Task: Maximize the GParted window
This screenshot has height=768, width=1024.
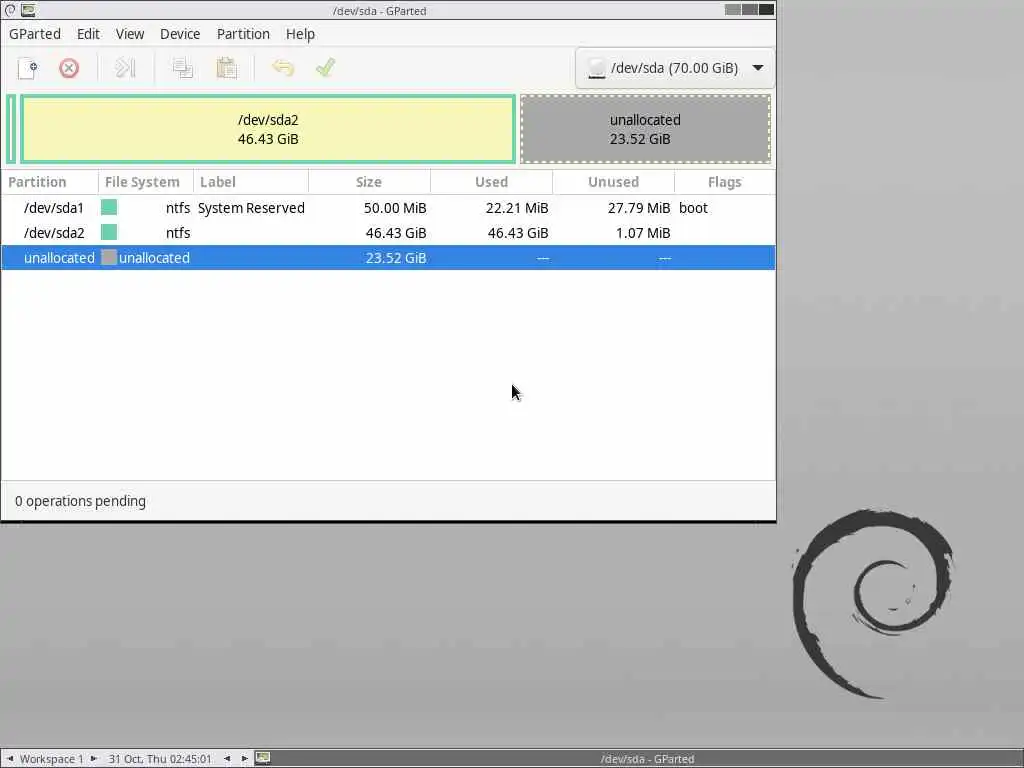Action: coord(750,9)
